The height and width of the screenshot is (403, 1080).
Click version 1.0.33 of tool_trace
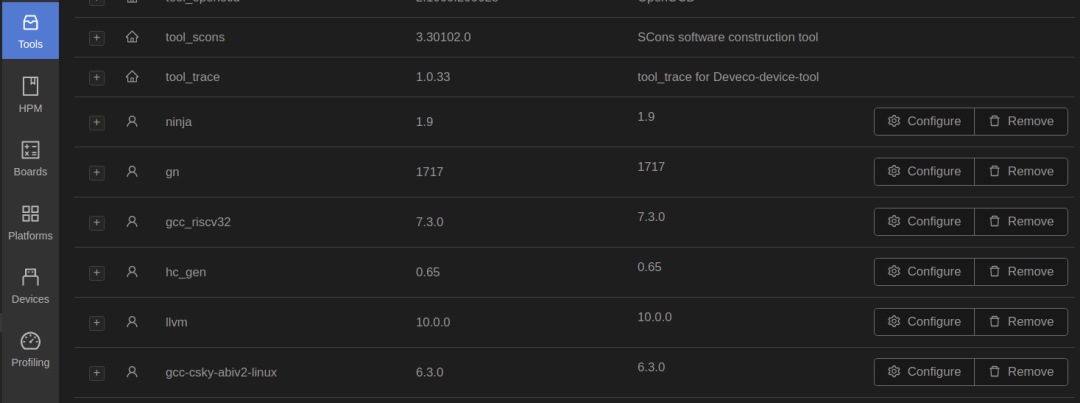[x=433, y=77]
